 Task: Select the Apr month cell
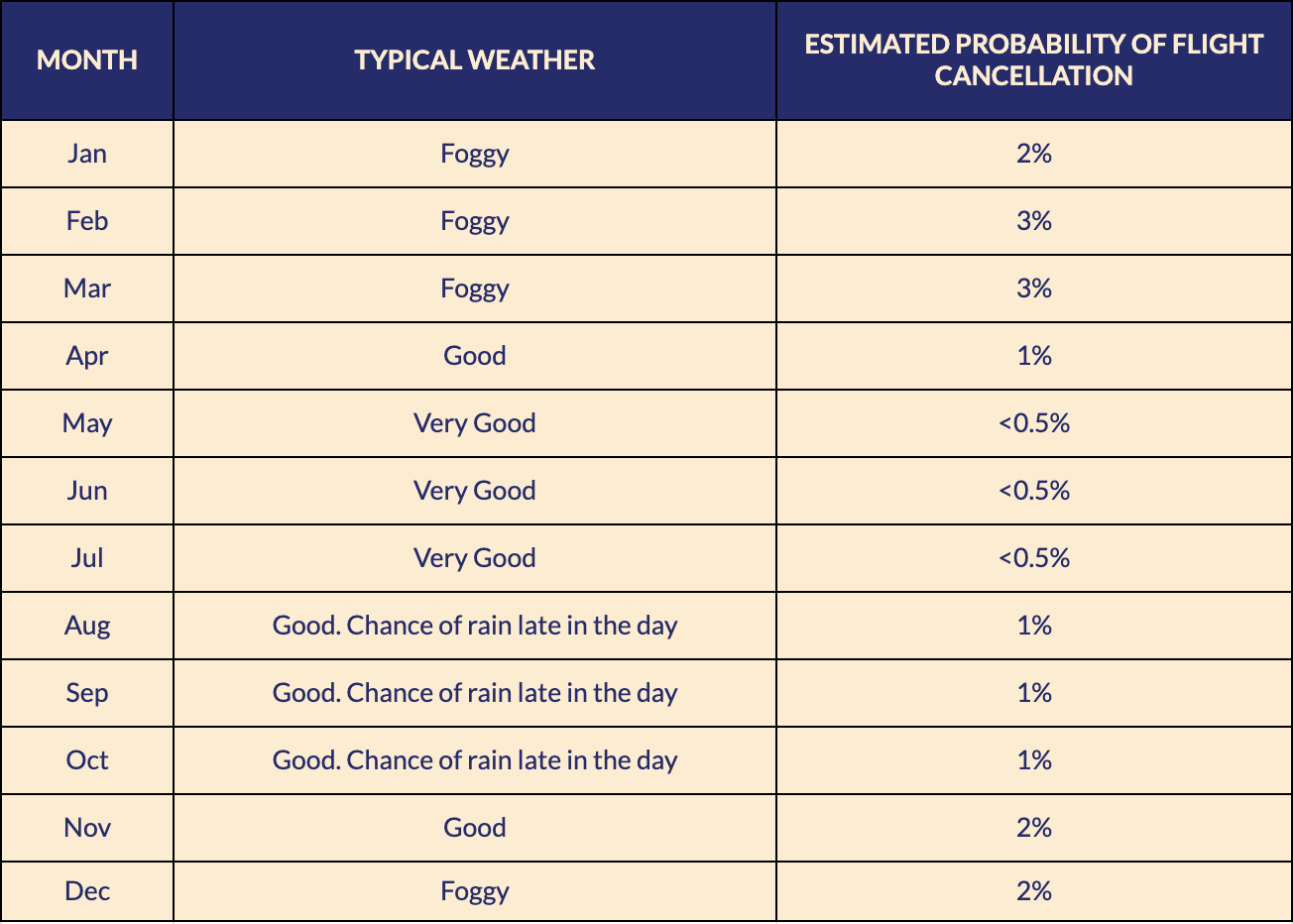point(87,356)
